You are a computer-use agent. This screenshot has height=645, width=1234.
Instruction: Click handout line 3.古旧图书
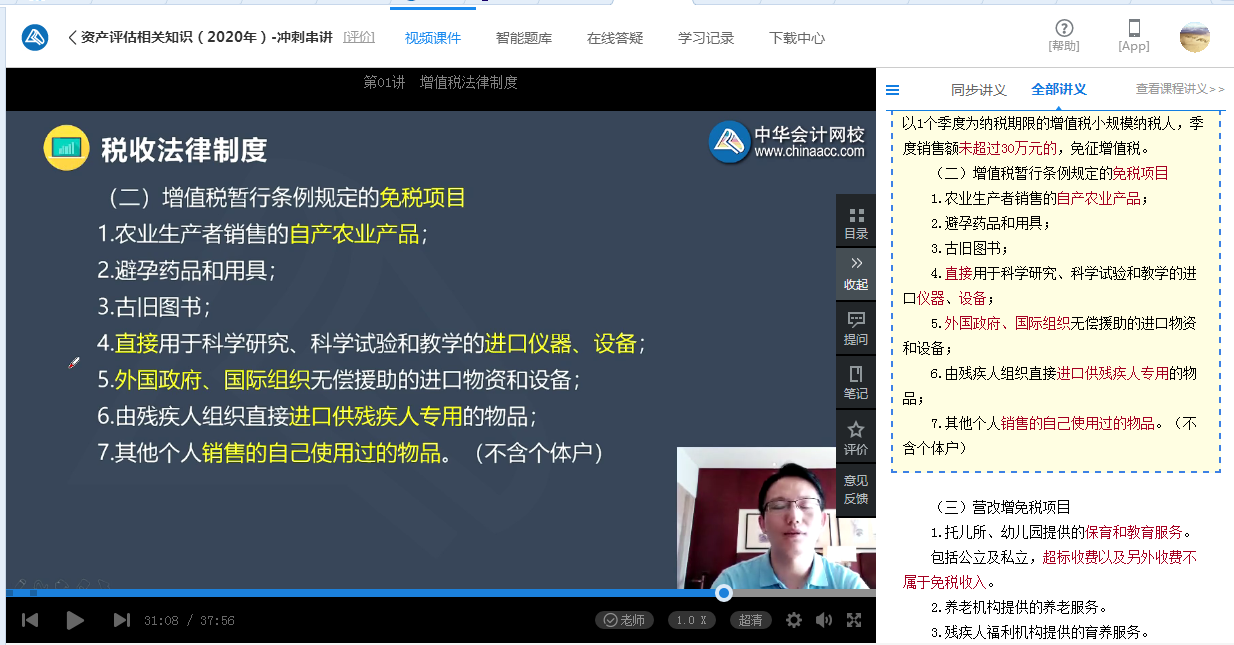tap(969, 247)
